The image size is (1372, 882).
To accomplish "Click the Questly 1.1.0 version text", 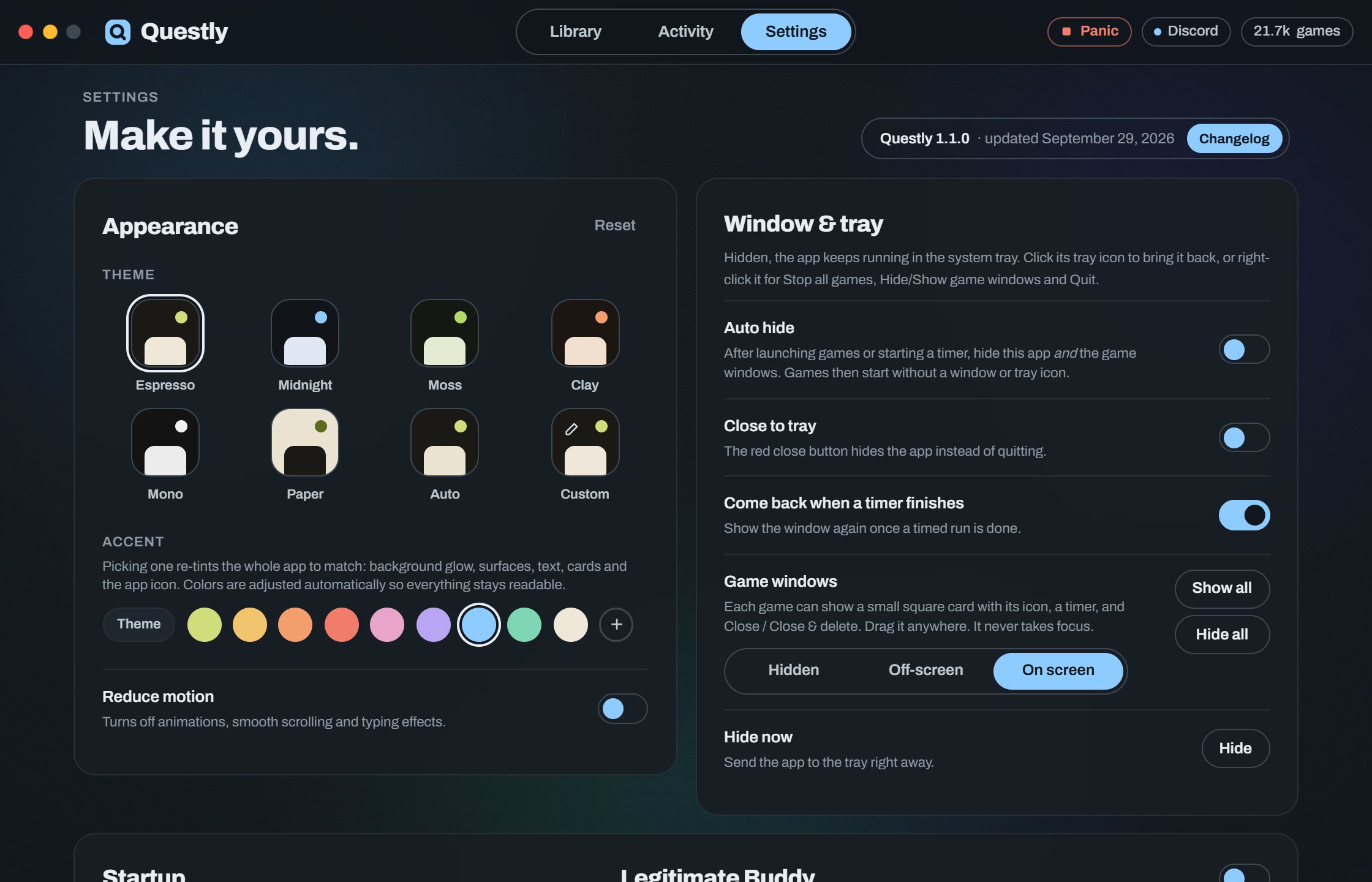I will click(x=924, y=138).
